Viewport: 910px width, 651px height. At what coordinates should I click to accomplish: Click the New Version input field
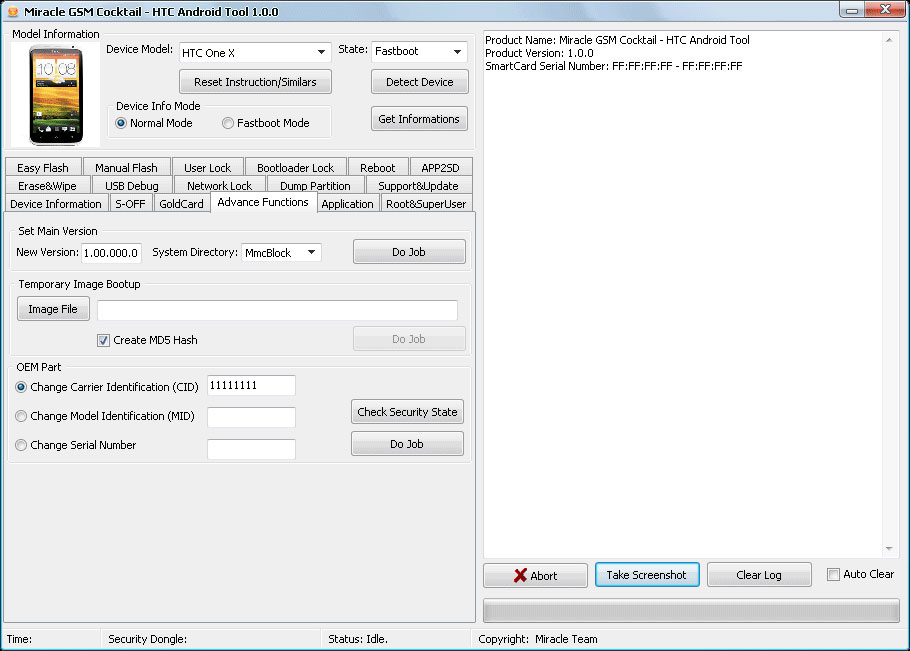pyautogui.click(x=111, y=253)
